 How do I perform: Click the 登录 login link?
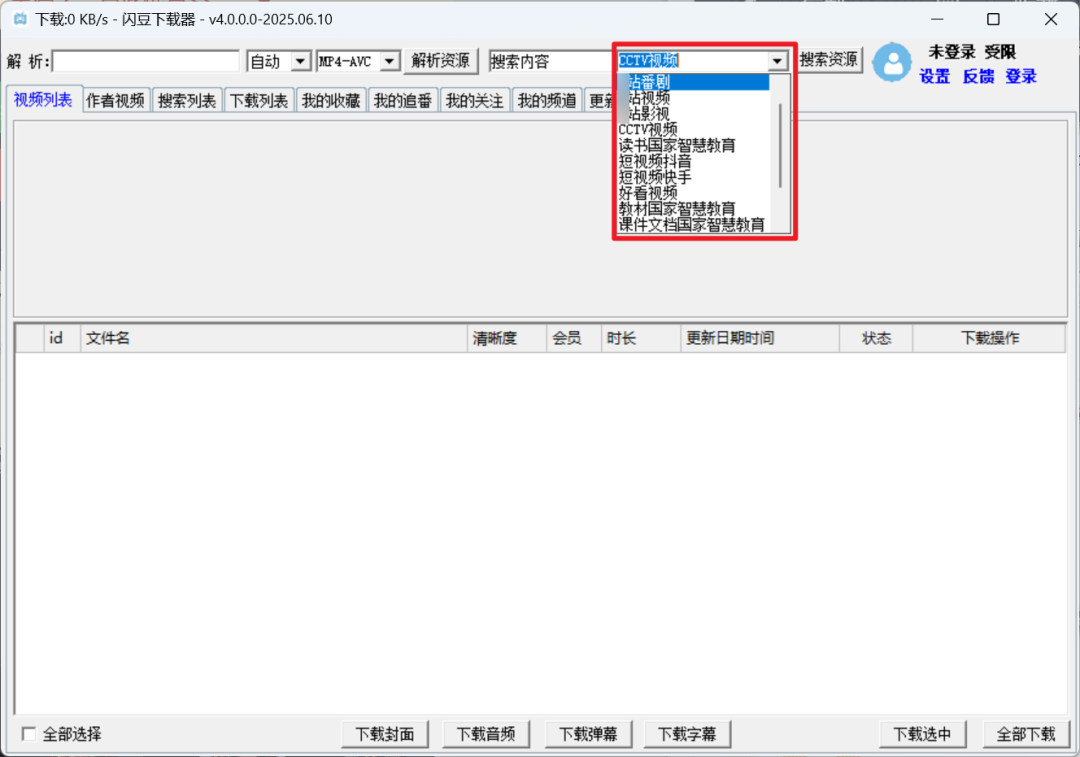[x=1020, y=76]
